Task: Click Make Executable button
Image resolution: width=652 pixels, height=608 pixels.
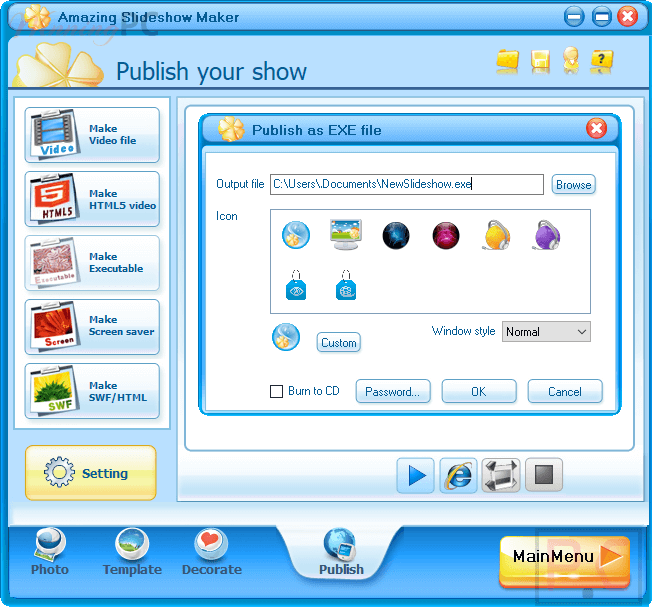Action: click(x=92, y=263)
